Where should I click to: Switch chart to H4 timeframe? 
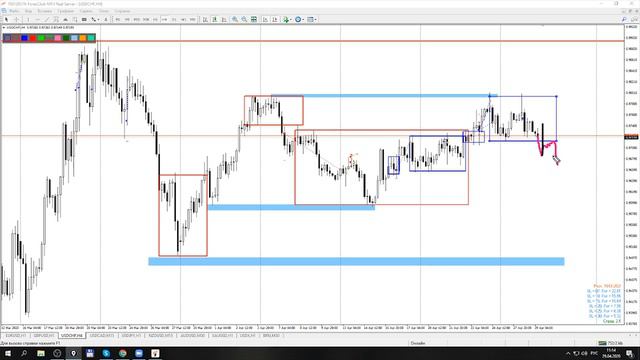coord(164,19)
